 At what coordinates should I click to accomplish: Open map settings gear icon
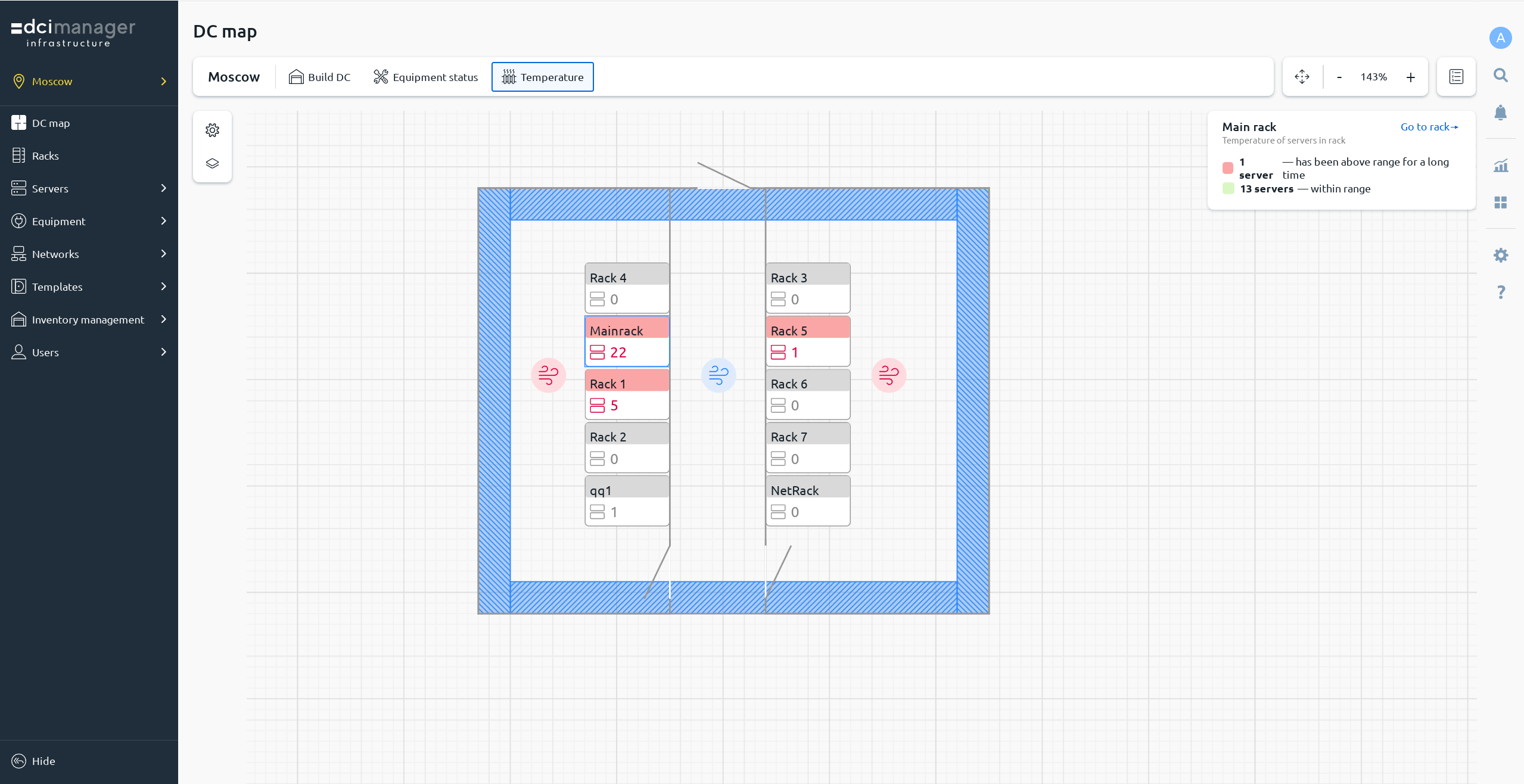point(212,130)
